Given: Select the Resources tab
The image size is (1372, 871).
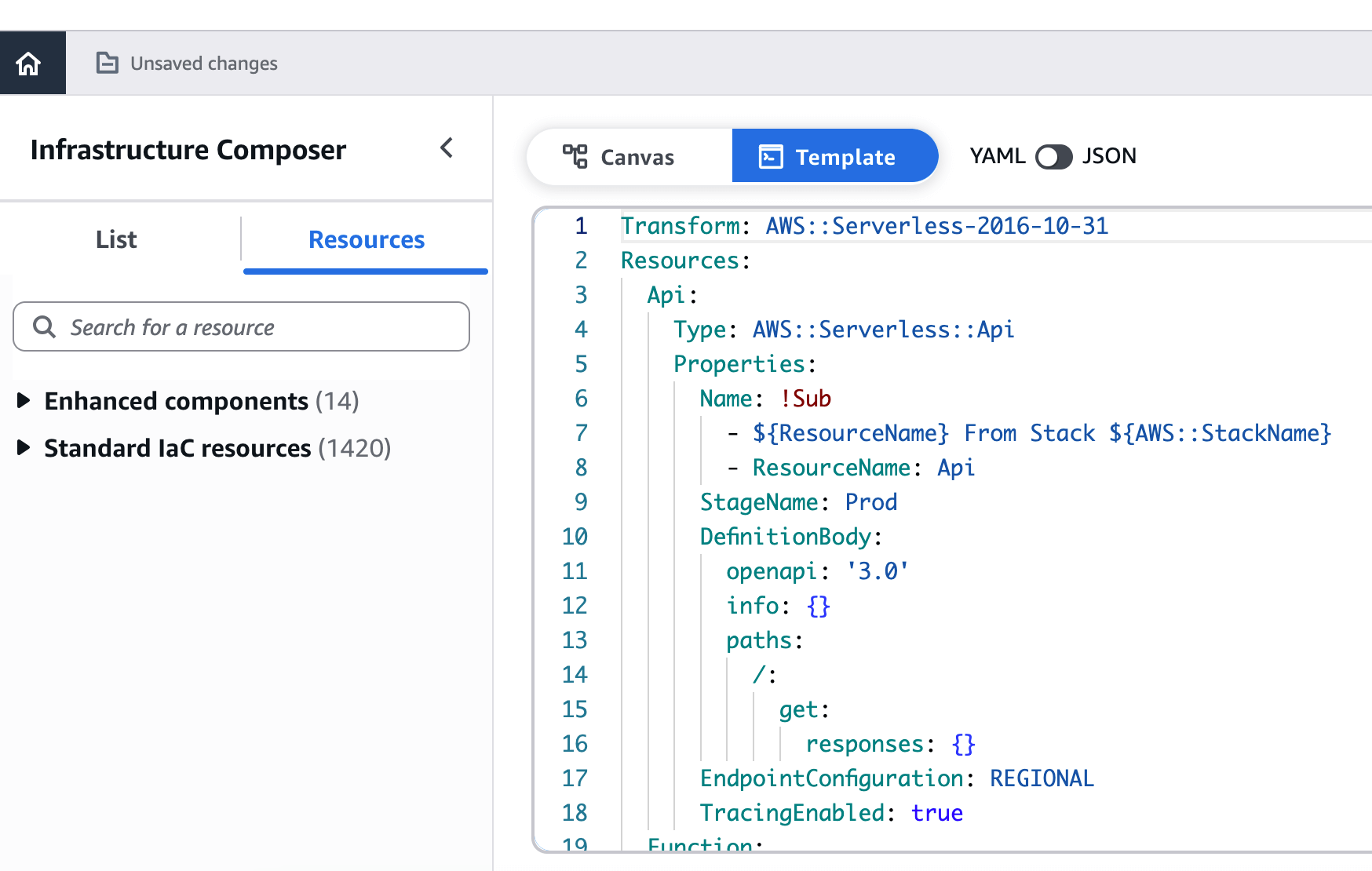Looking at the screenshot, I should click(366, 239).
